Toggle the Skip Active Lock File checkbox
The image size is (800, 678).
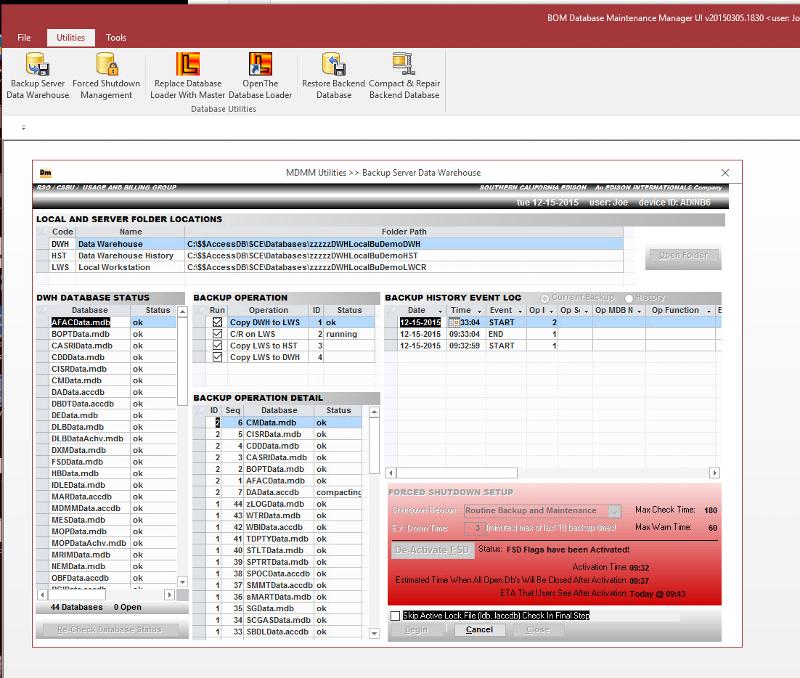(396, 616)
